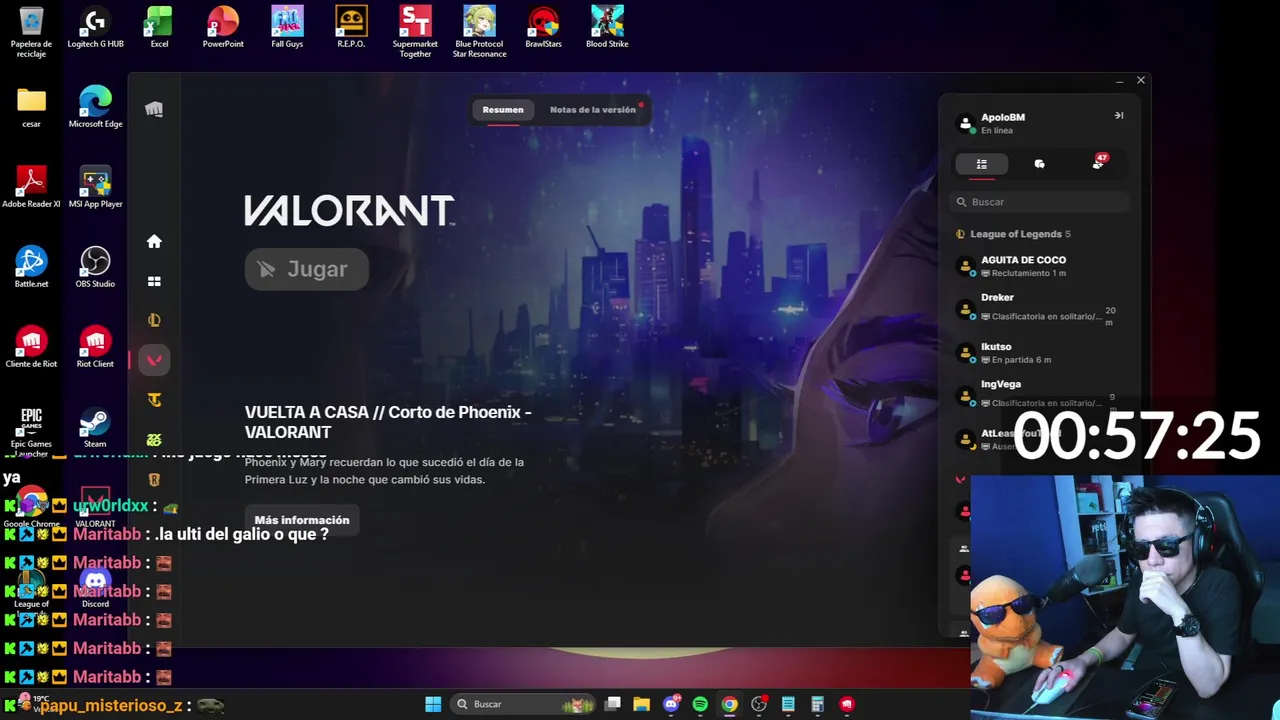Image resolution: width=1280 pixels, height=720 pixels.
Task: Open the VUELTA A CASA news headline
Action: point(388,422)
